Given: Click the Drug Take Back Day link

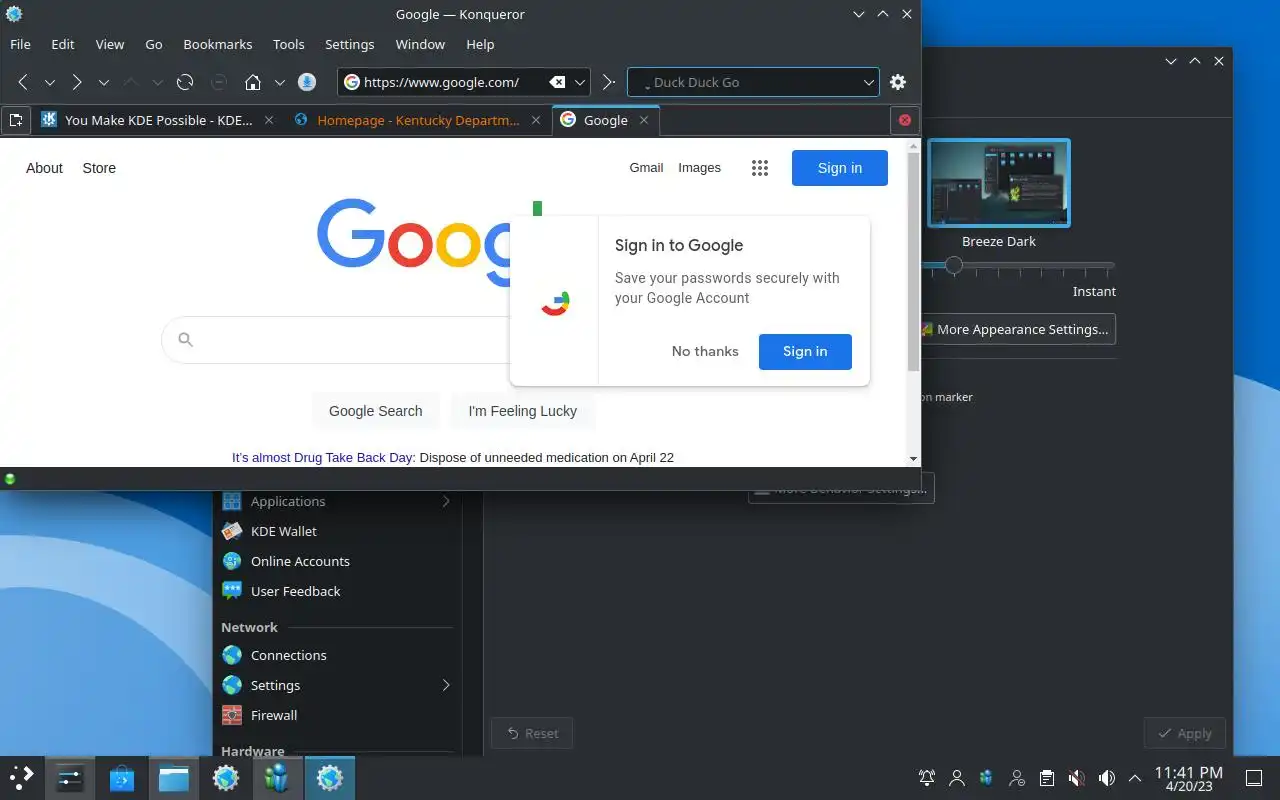Looking at the screenshot, I should tap(323, 457).
